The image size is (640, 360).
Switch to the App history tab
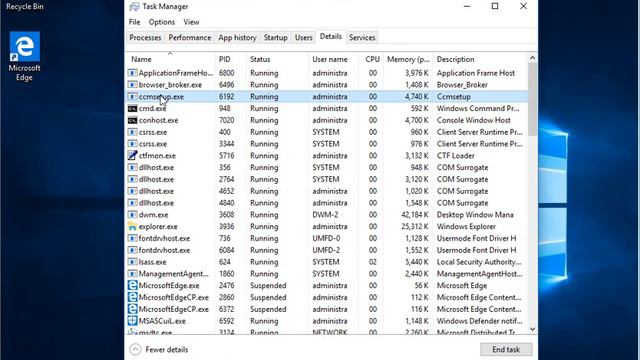pyautogui.click(x=237, y=38)
